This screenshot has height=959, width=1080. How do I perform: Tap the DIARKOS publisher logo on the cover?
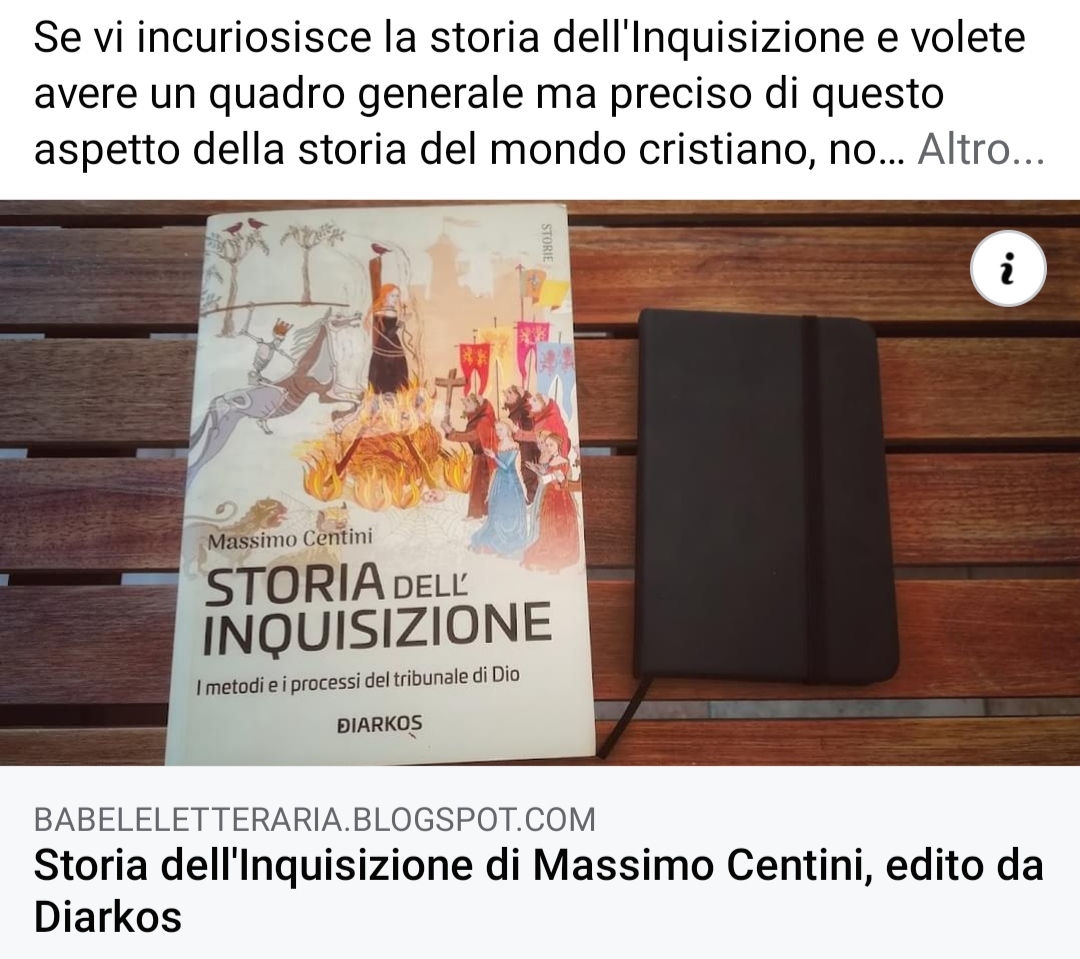pyautogui.click(x=379, y=724)
